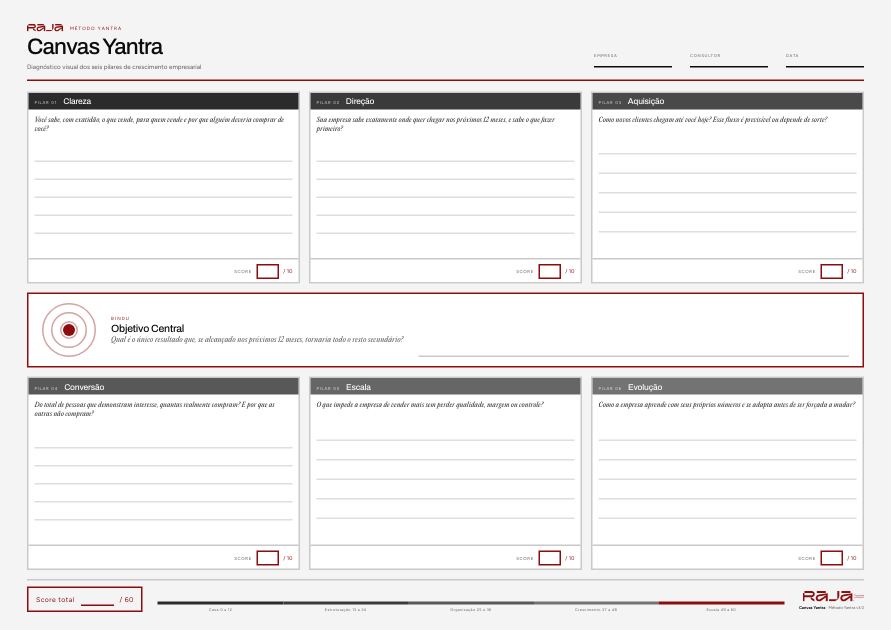
Task: Click the question text in the Clareza card
Action: coord(159,124)
